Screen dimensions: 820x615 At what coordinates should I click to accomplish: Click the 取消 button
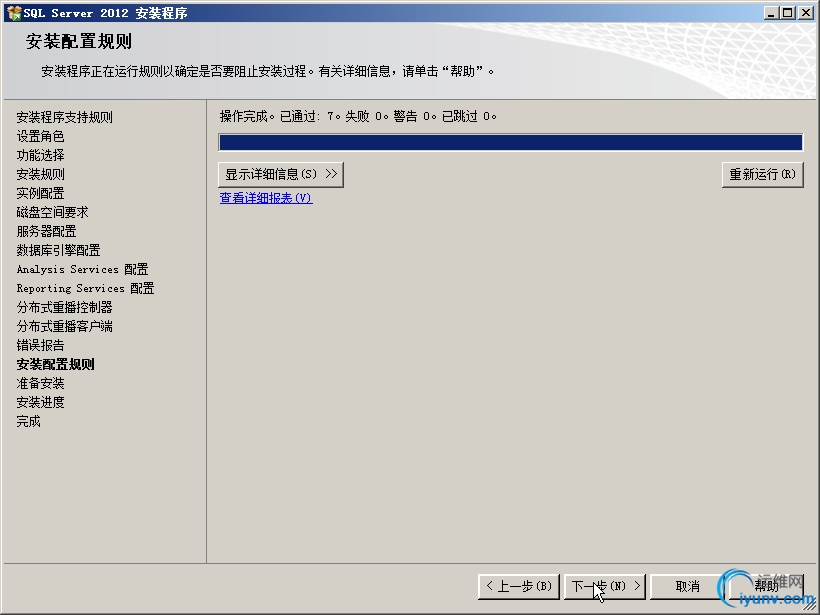pyautogui.click(x=687, y=586)
